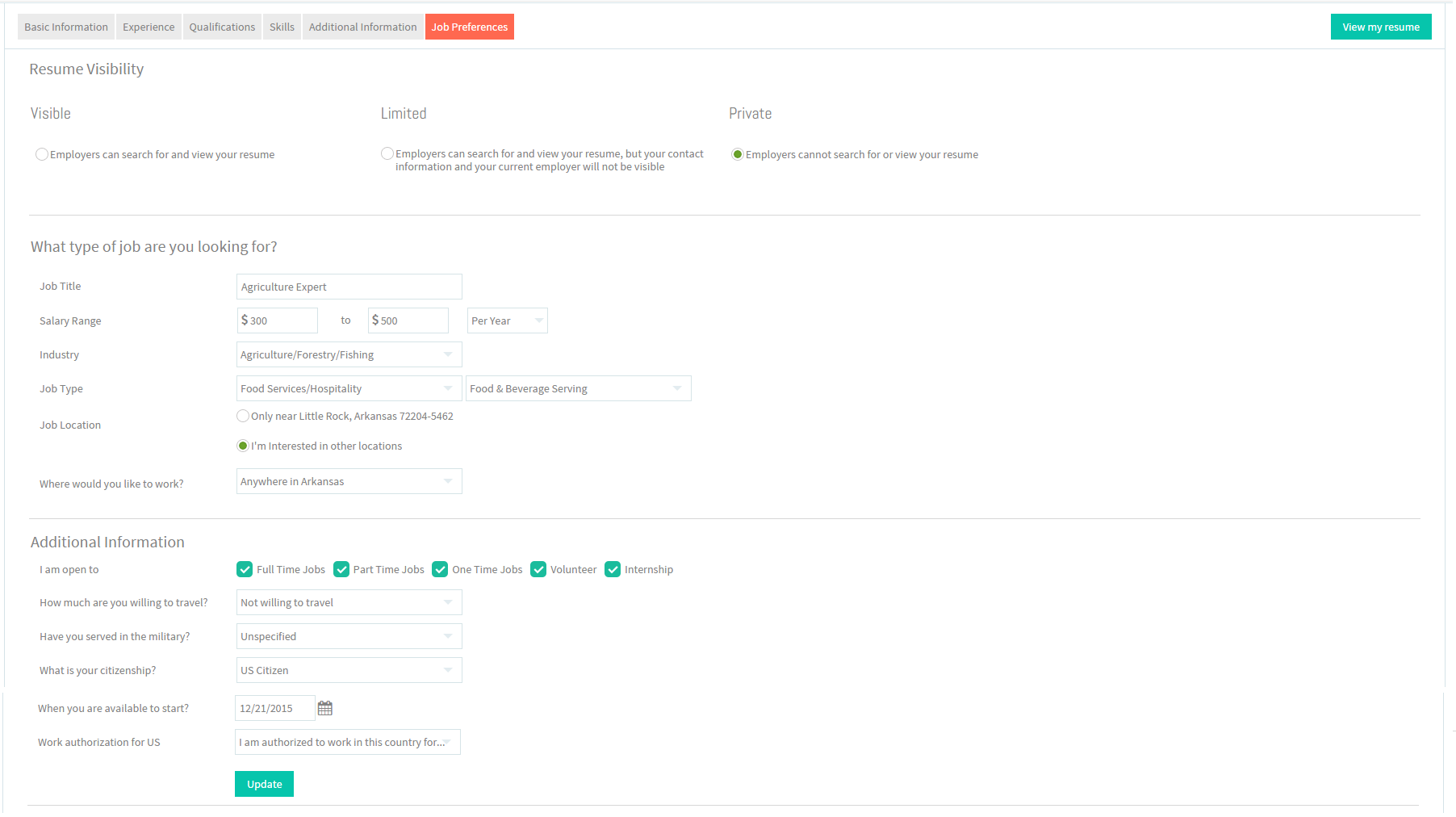Open the Food & Beverage Serving dropdown
This screenshot has height=817, width=1456.
tap(579, 388)
